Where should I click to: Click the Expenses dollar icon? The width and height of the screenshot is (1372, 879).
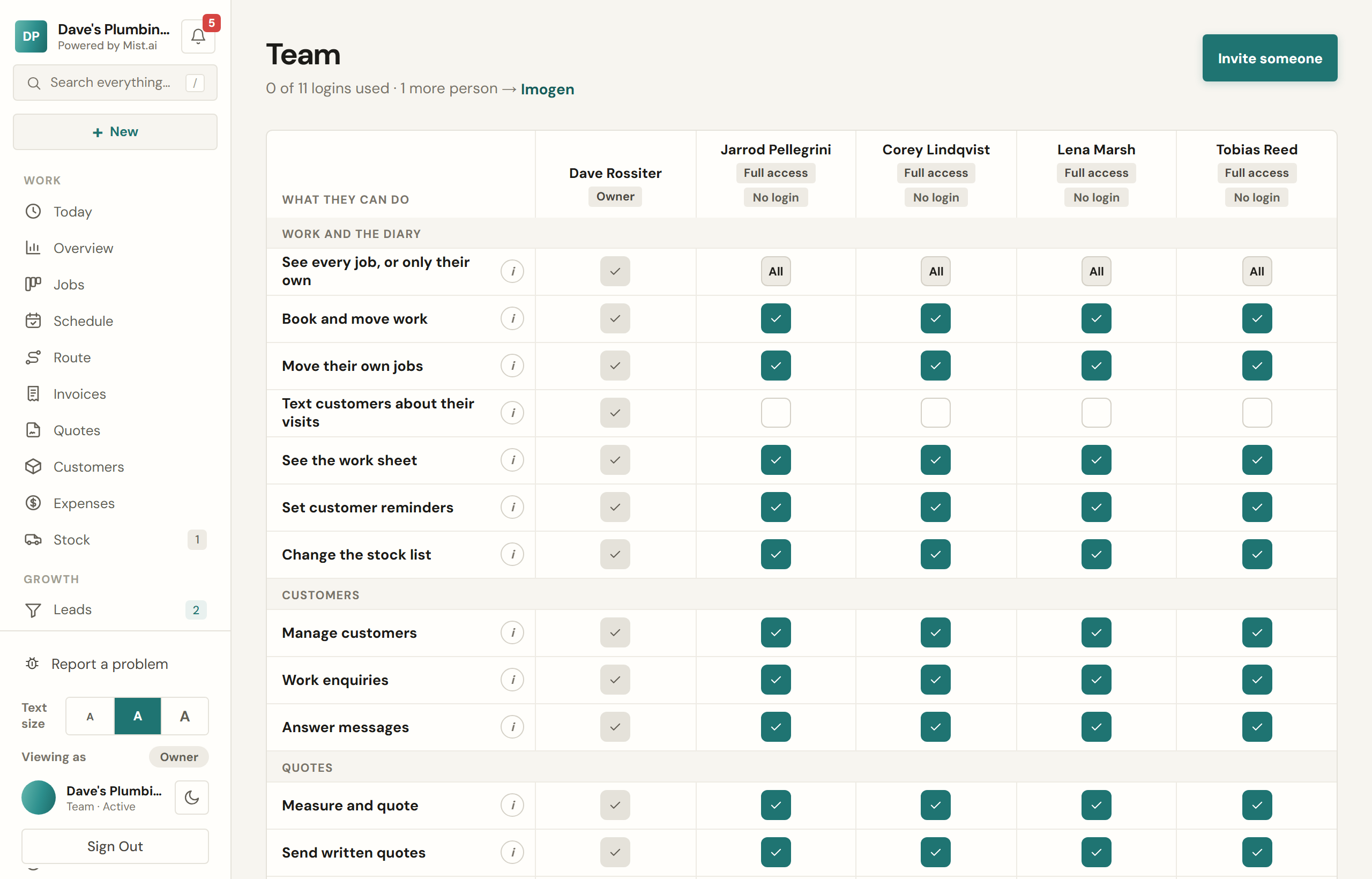pyautogui.click(x=33, y=503)
